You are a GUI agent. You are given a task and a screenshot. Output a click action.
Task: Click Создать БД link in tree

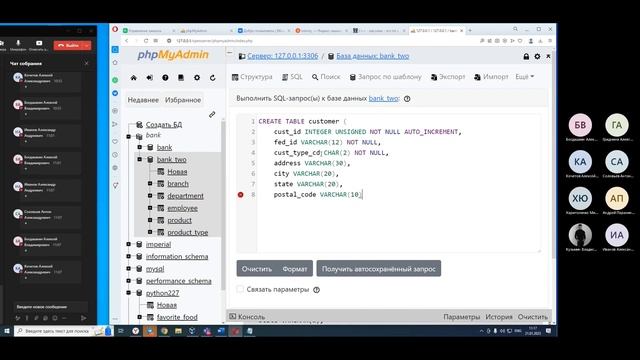click(164, 124)
